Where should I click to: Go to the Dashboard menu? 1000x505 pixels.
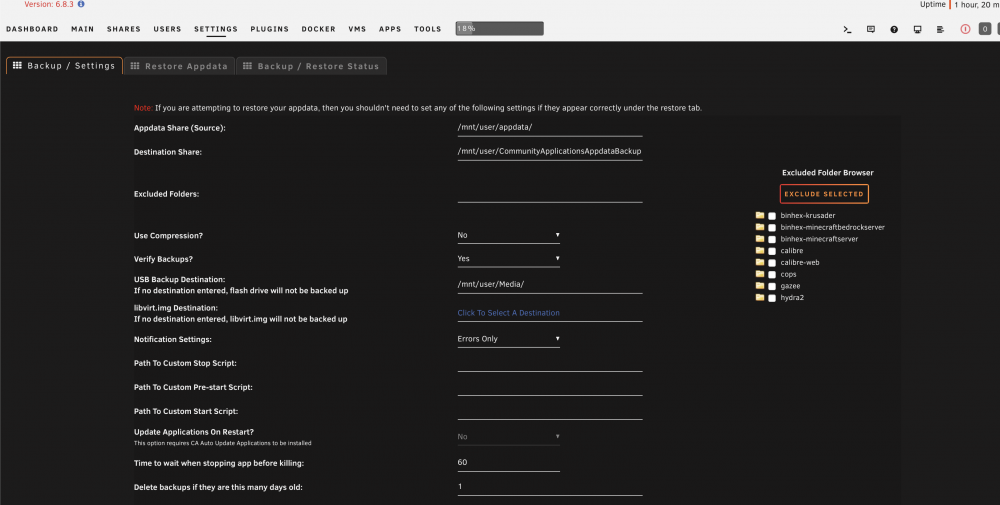click(x=32, y=29)
